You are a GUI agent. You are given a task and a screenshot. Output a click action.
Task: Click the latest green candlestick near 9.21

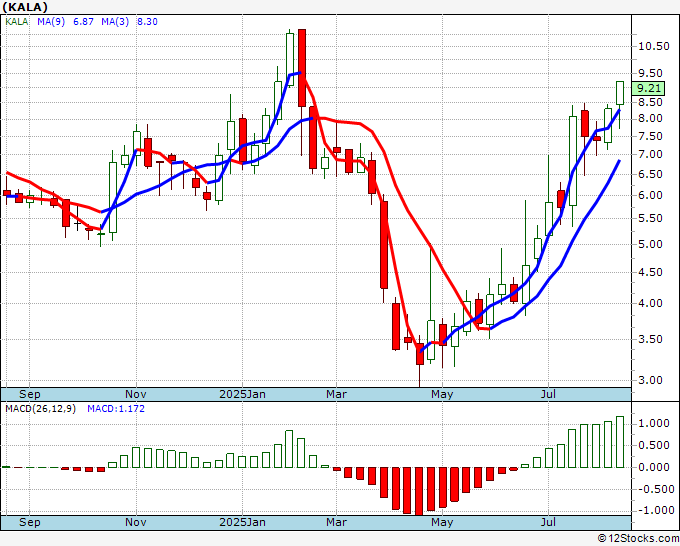click(x=620, y=93)
